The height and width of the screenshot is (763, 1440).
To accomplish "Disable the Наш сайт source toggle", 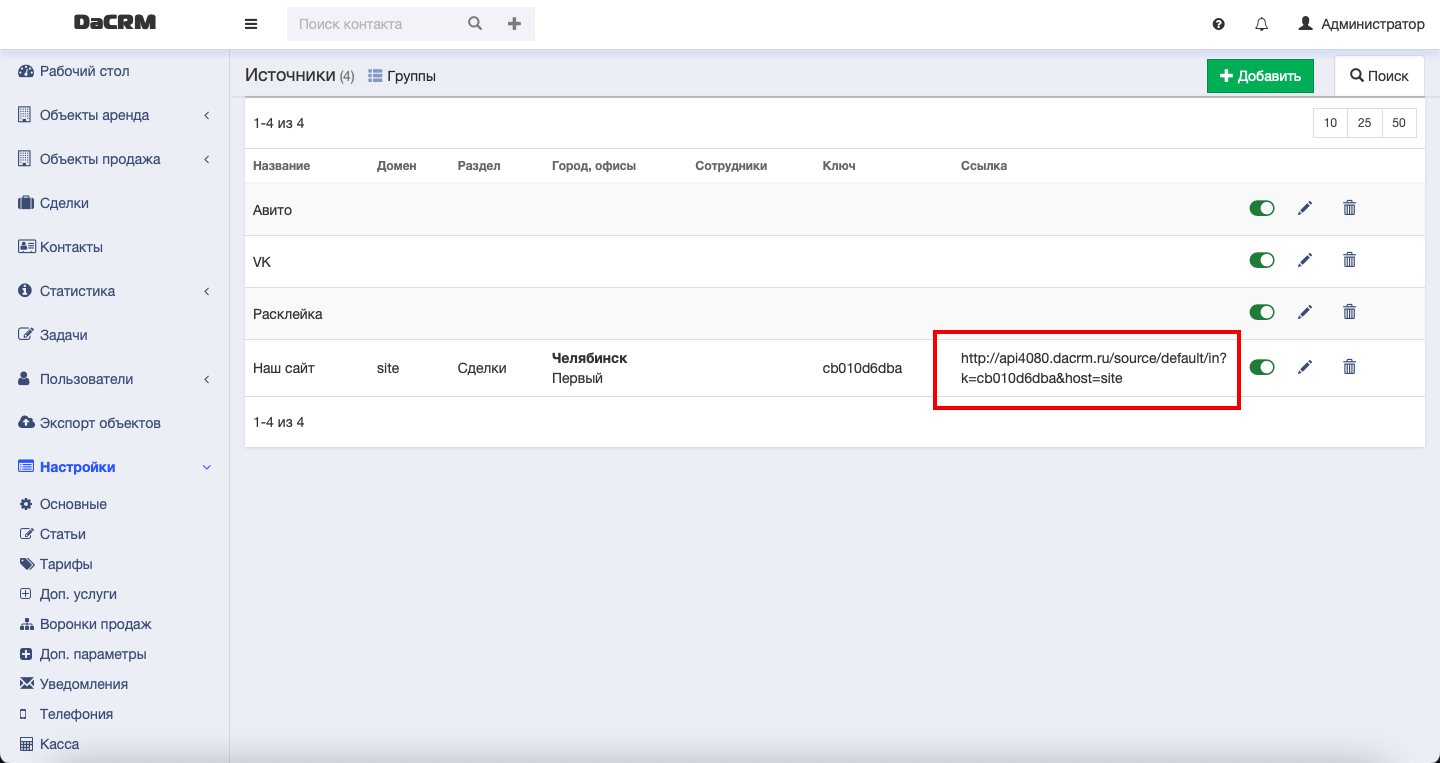I will 1262,367.
